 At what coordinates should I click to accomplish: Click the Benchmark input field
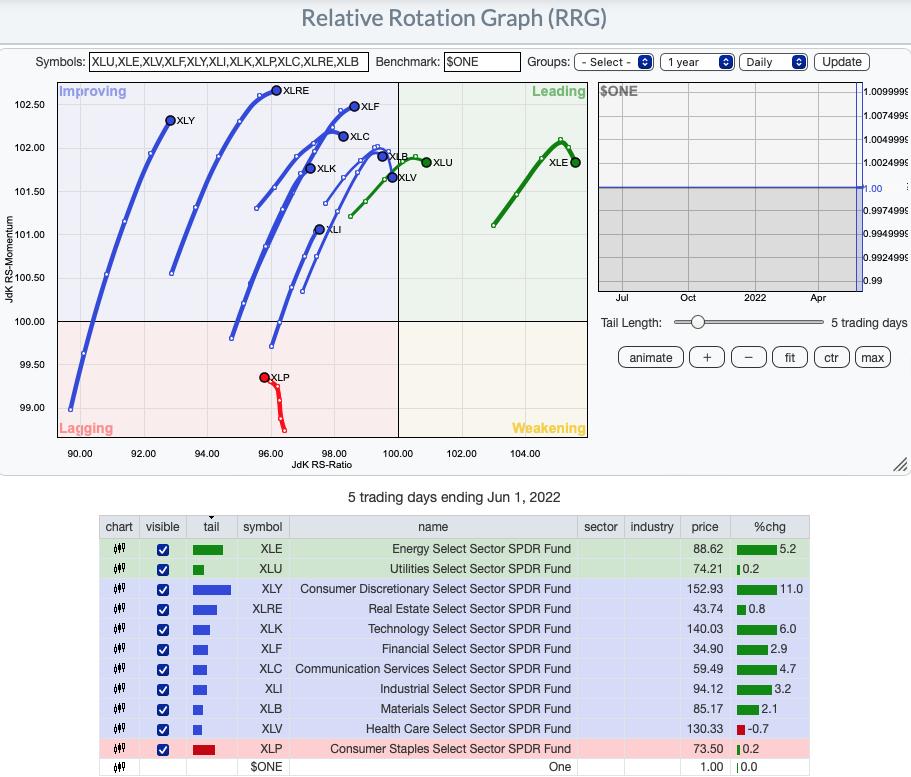click(x=482, y=62)
